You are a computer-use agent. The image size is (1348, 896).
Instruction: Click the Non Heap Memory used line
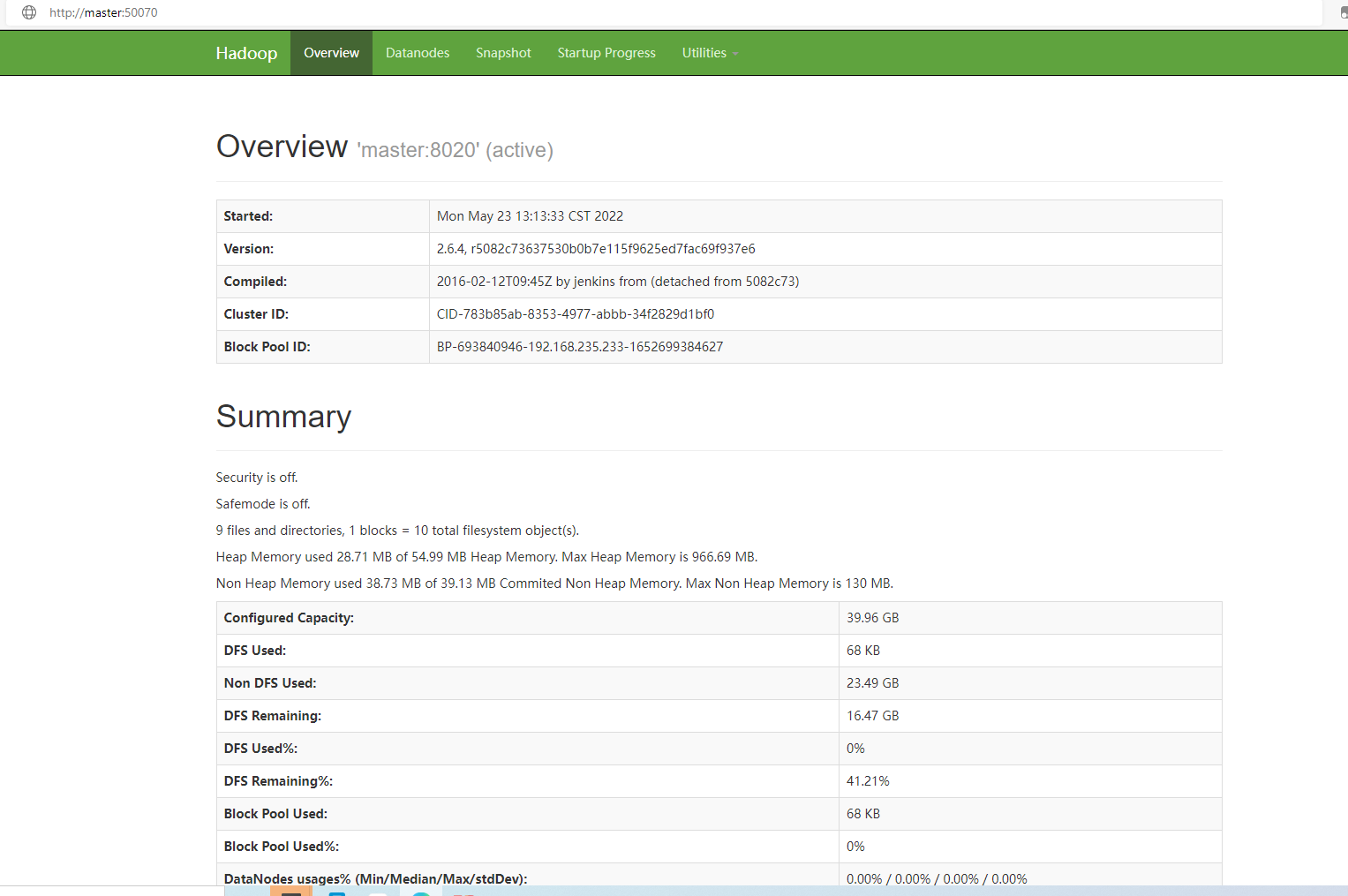pos(554,584)
